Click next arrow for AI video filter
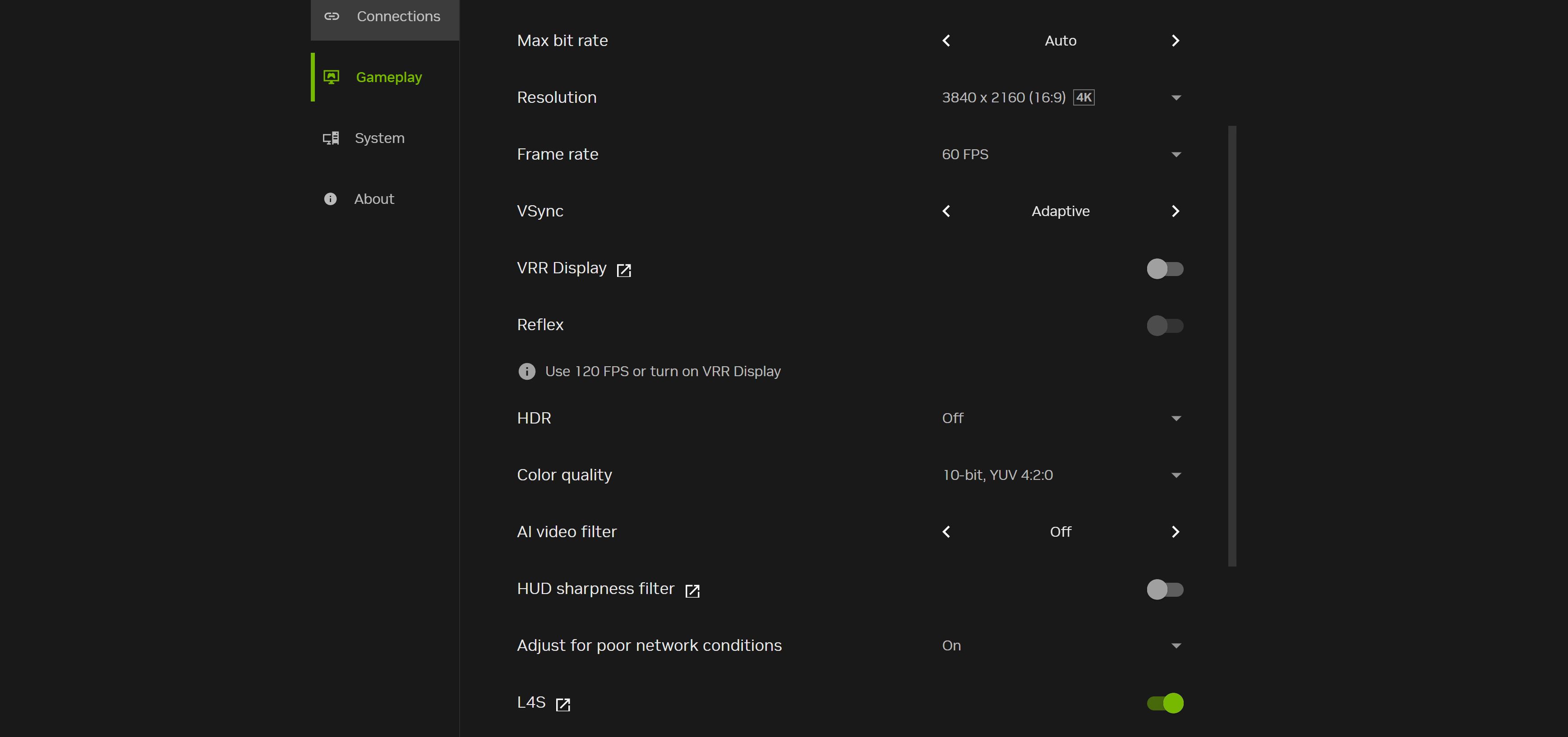The width and height of the screenshot is (1568, 737). (x=1176, y=532)
